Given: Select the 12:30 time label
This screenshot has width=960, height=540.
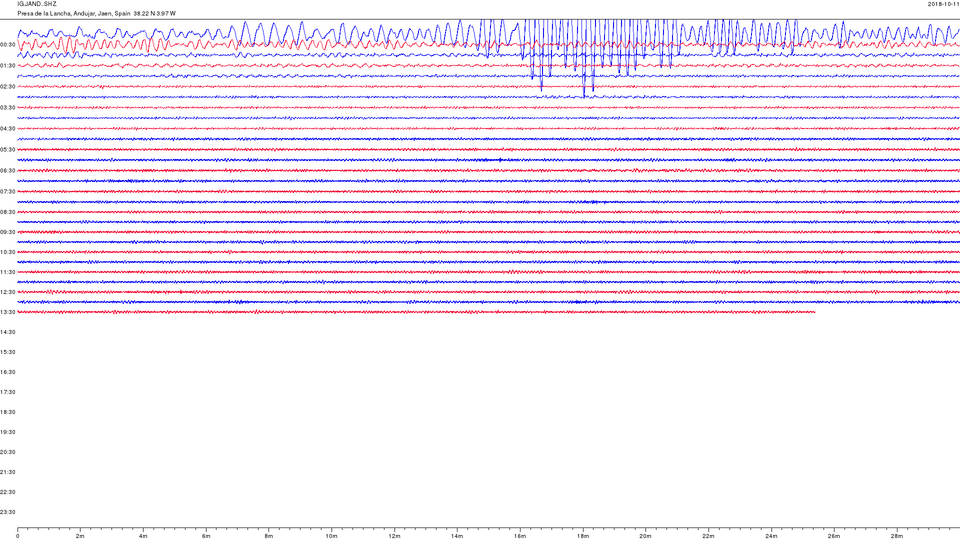Looking at the screenshot, I should (x=7, y=292).
